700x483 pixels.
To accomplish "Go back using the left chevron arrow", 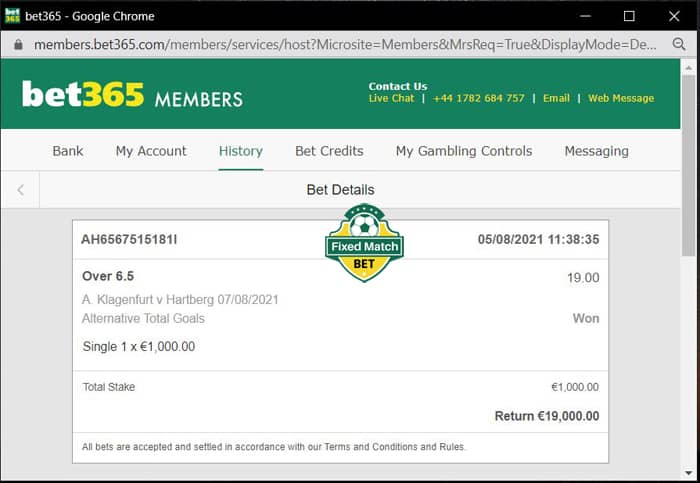I will [21, 190].
